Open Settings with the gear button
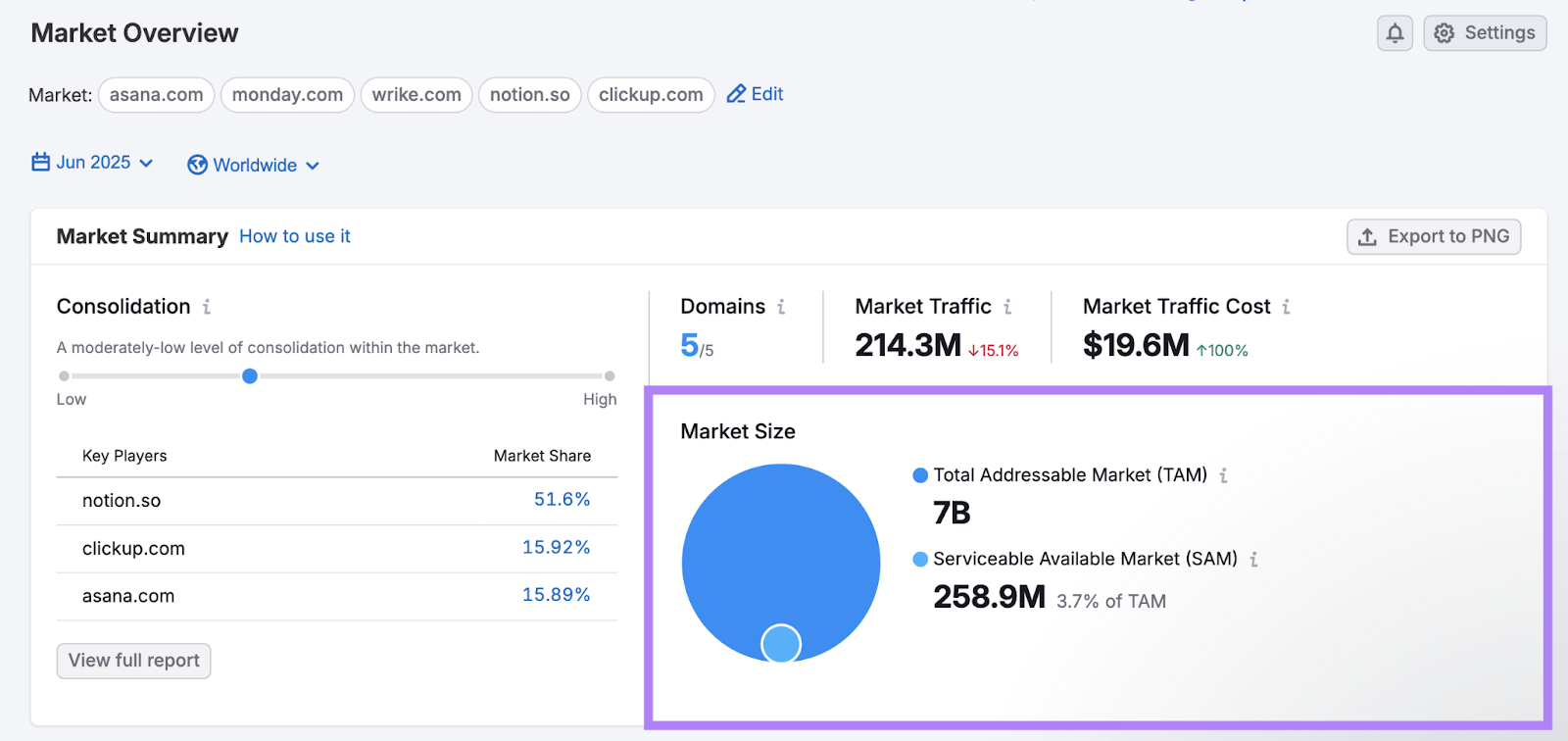The image size is (1568, 741). tap(1485, 33)
